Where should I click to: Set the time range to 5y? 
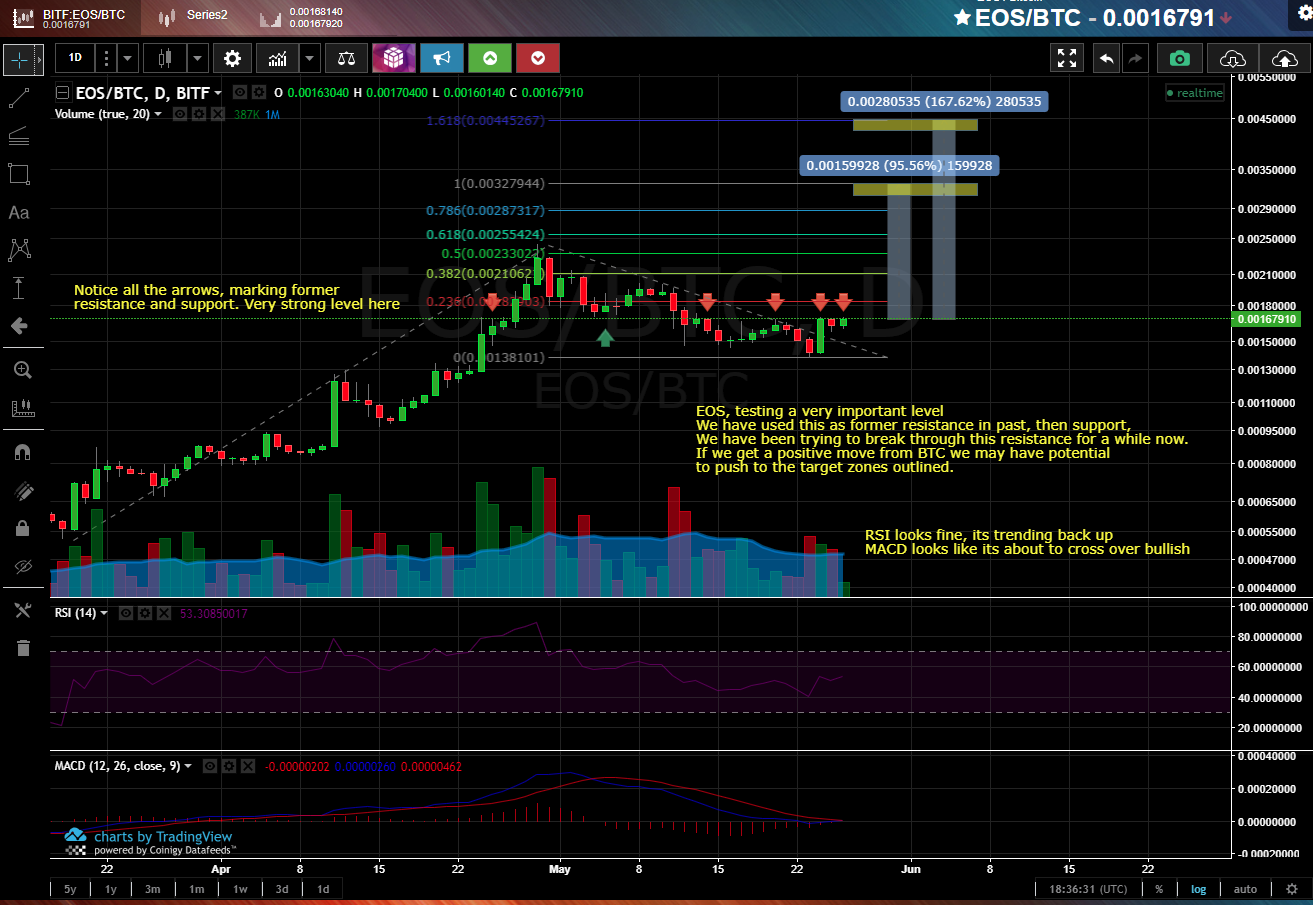coord(70,889)
